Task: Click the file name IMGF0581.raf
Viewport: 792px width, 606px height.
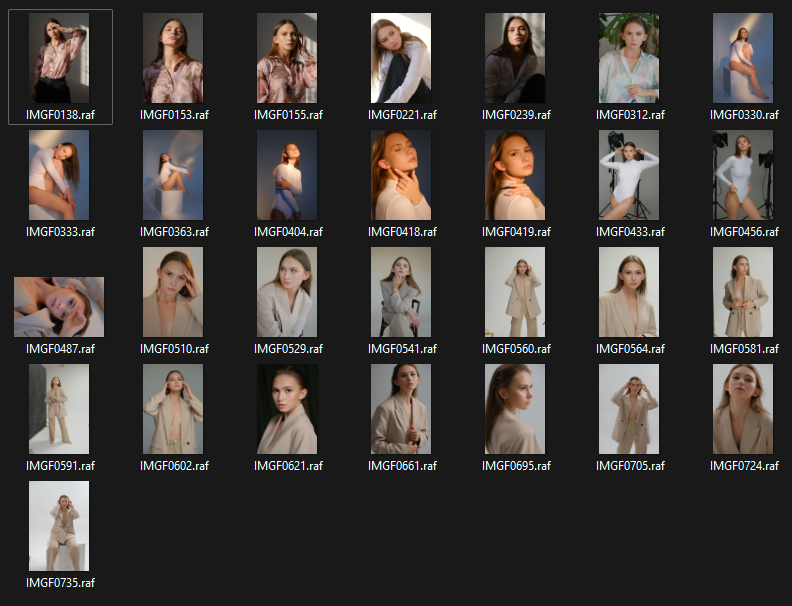Action: pos(744,349)
